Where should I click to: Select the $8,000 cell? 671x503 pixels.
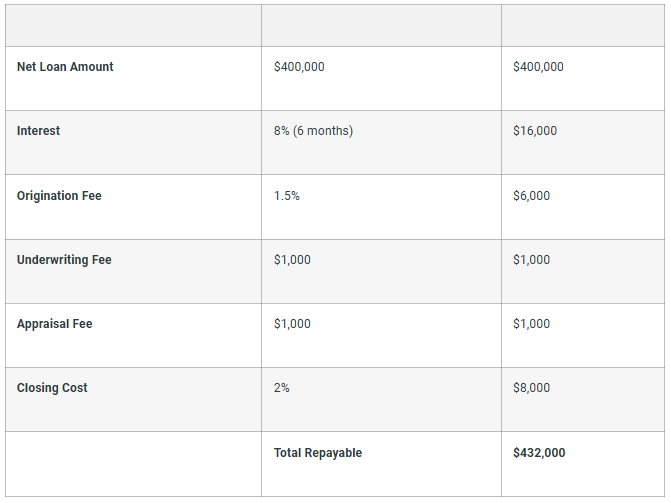click(531, 388)
